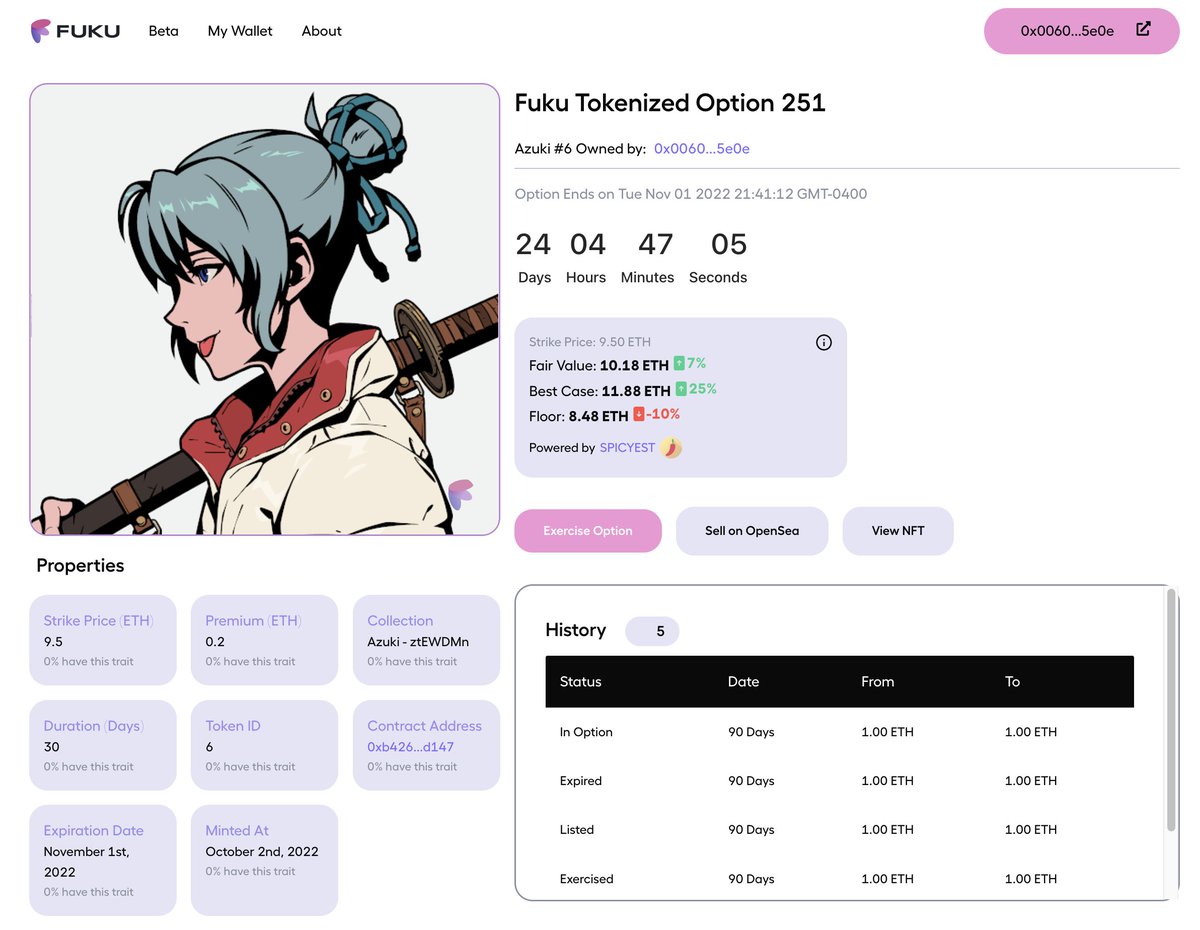Viewport: 1200px width, 930px height.
Task: Click the external link icon in wallet button
Action: coord(1144,29)
